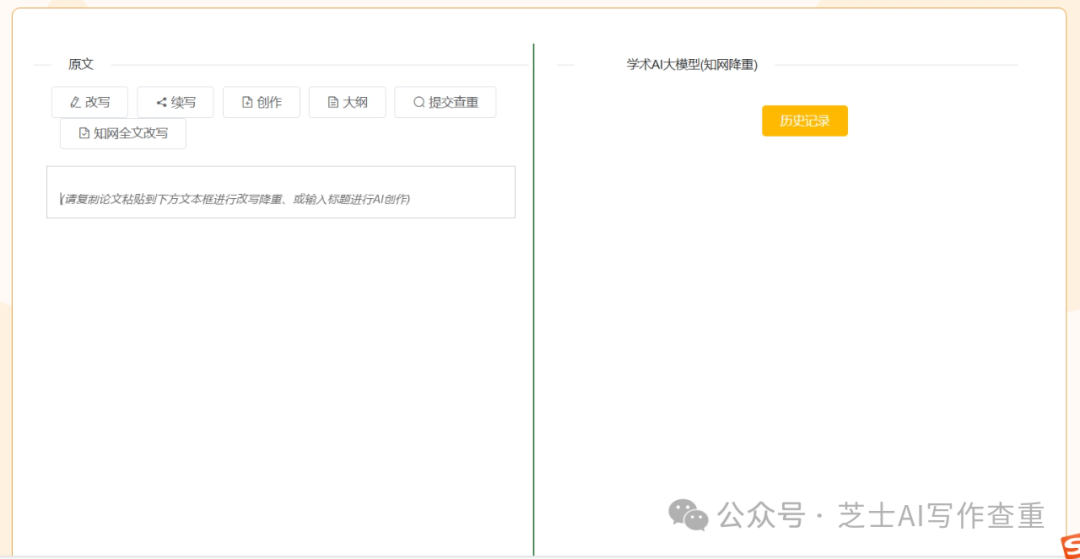
Task: Click the Sogou input method icon
Action: pyautogui.click(x=1070, y=545)
